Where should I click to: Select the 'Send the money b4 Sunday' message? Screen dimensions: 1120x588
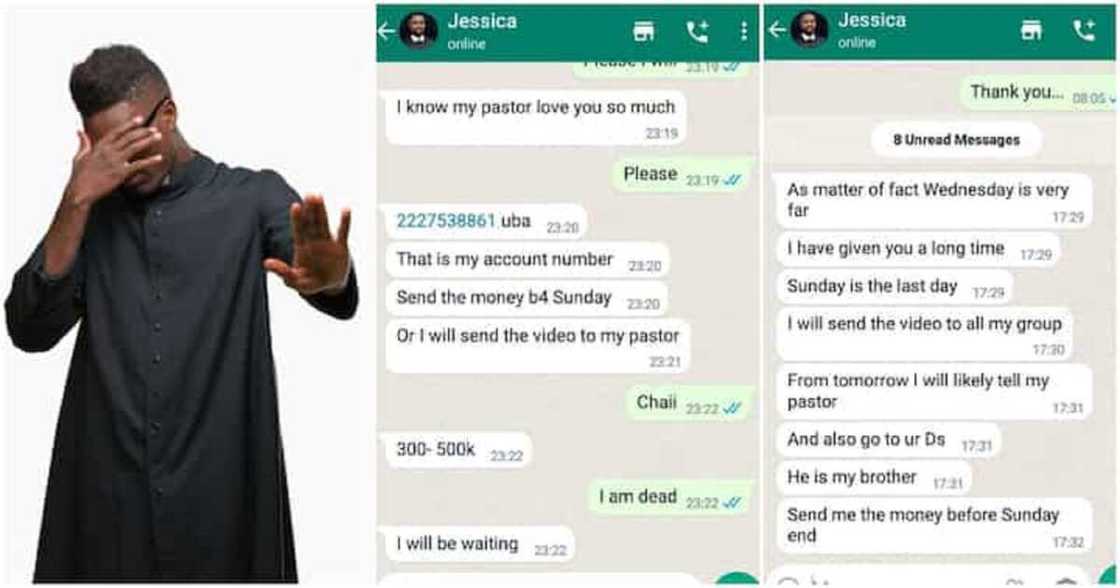pyautogui.click(x=526, y=299)
